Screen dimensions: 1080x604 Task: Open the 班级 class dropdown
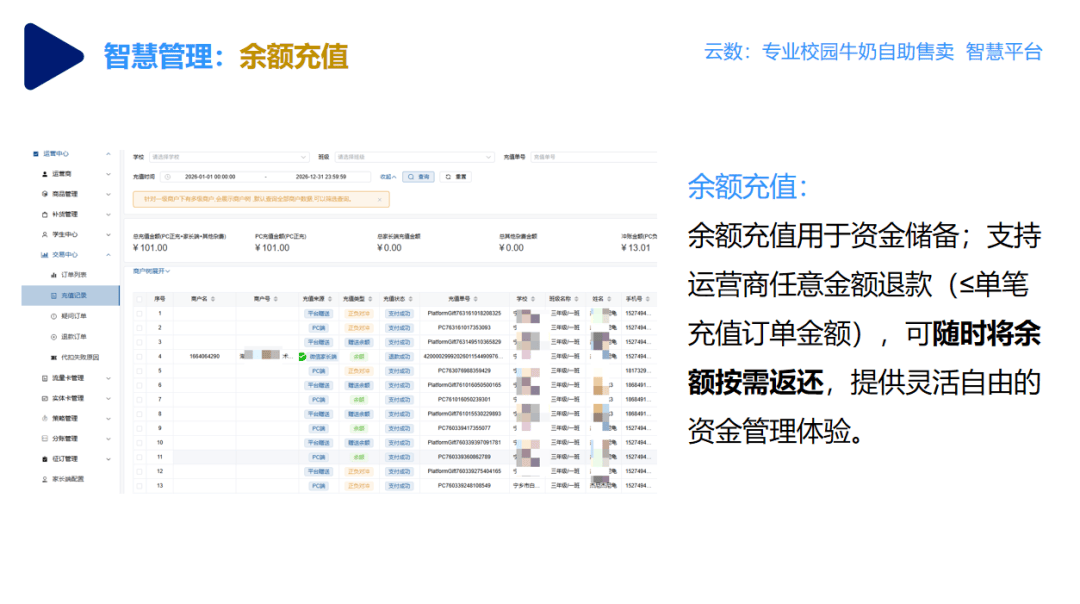412,157
